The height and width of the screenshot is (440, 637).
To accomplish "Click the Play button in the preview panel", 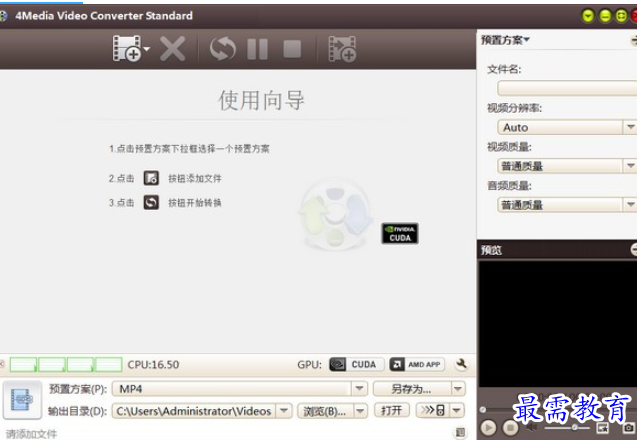I will [x=489, y=428].
